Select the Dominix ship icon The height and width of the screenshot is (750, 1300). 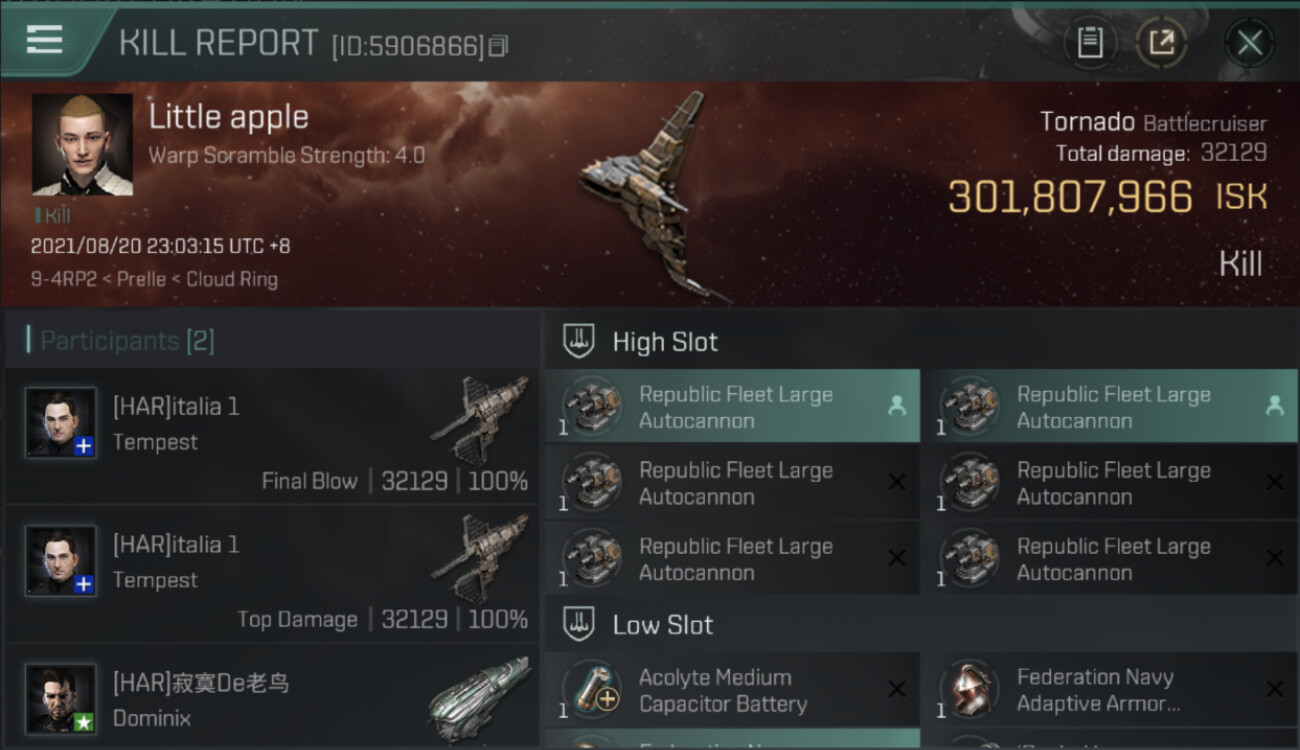[x=479, y=695]
